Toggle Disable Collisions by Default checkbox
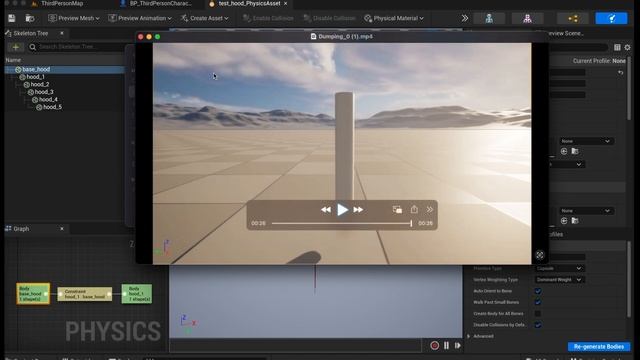 coord(538,325)
